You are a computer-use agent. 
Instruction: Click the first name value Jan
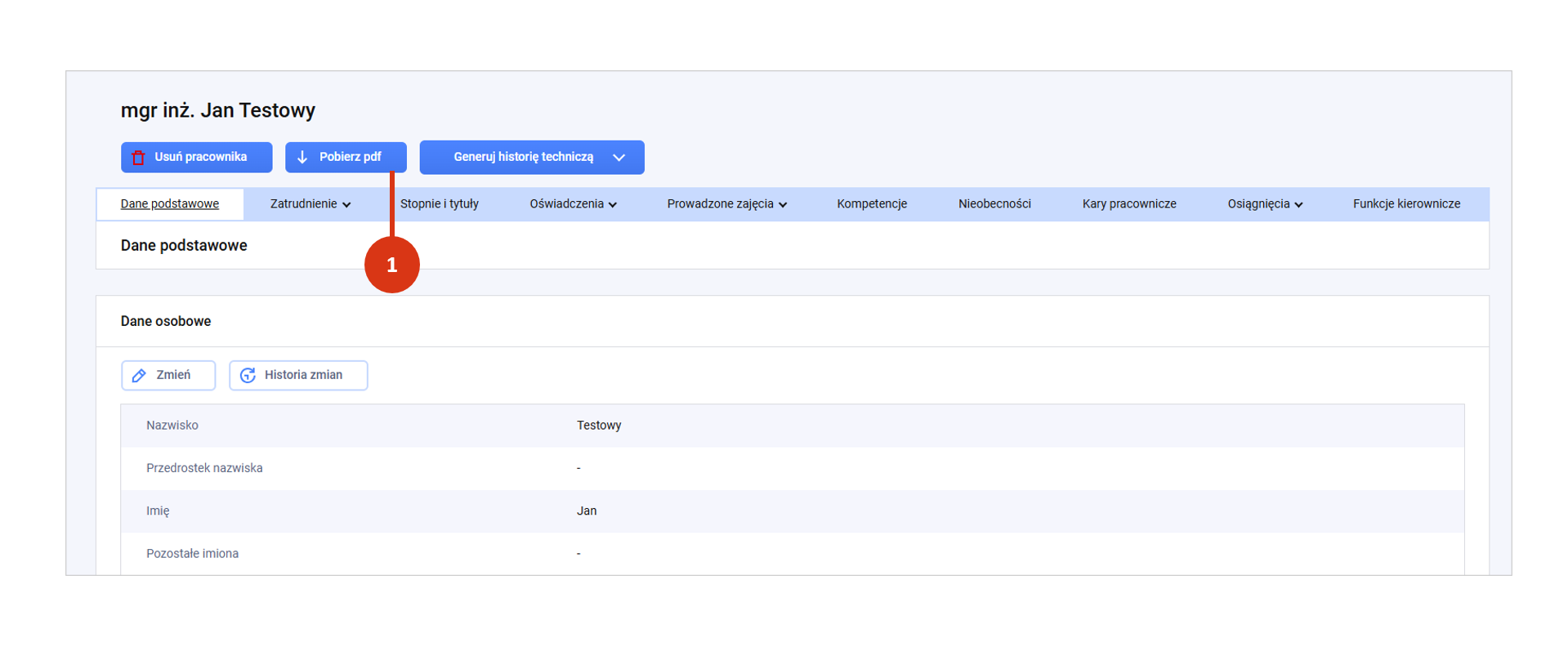[587, 511]
